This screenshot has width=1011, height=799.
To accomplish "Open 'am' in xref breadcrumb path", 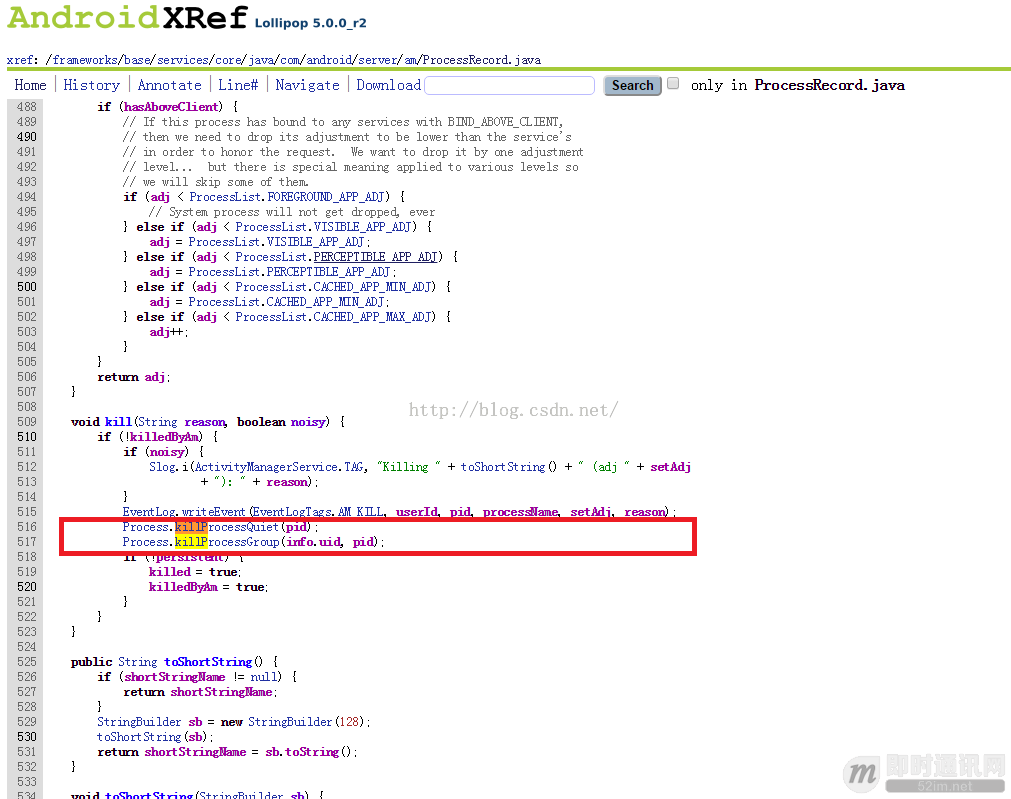I will (x=411, y=60).
